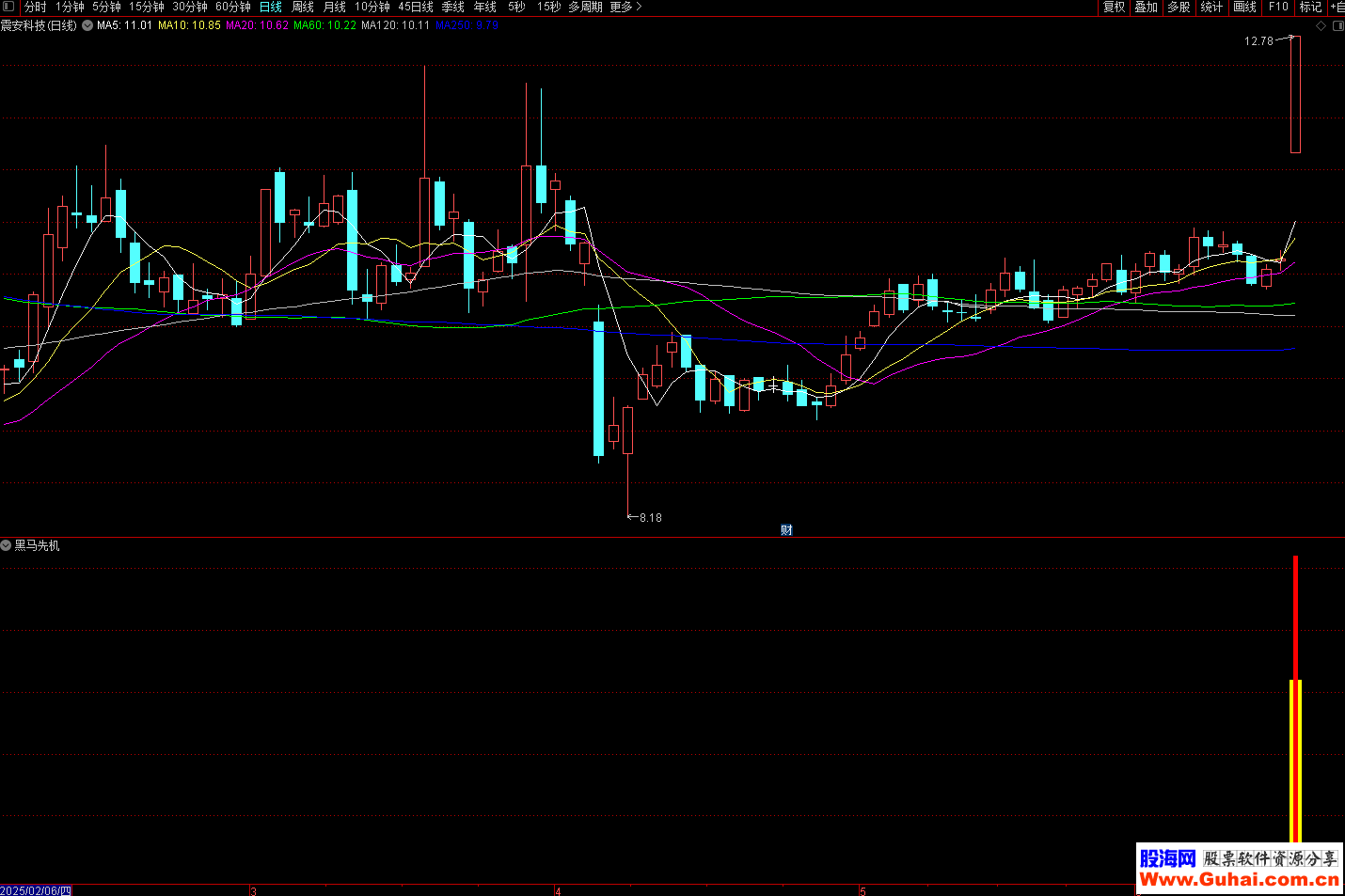This screenshot has height=896, width=1345.
Task: Expand dropdown next to 震安科技(日线)
Action: pyautogui.click(x=87, y=25)
